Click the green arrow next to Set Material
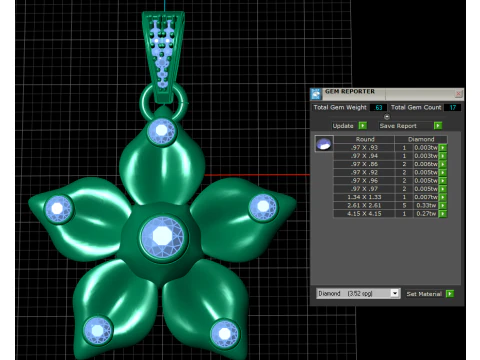Screen dimensions: 480x360 click(450, 294)
